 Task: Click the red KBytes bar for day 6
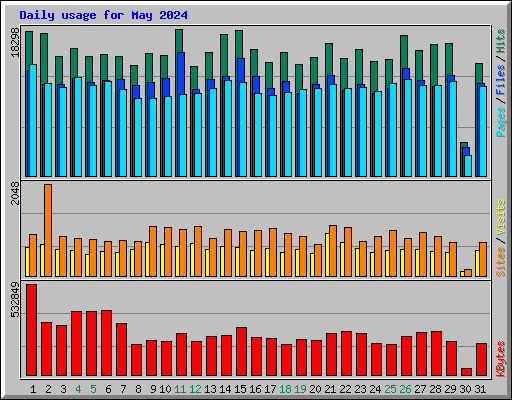(x=106, y=343)
